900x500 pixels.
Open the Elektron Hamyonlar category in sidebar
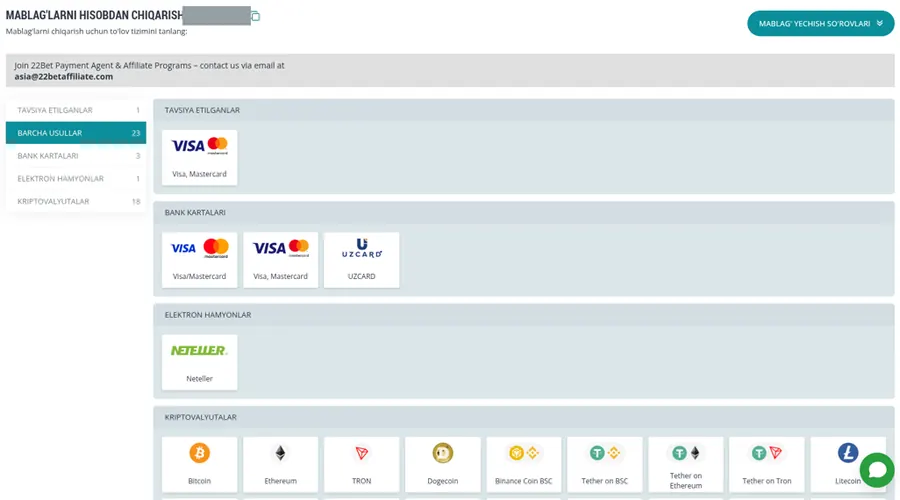pos(76,179)
